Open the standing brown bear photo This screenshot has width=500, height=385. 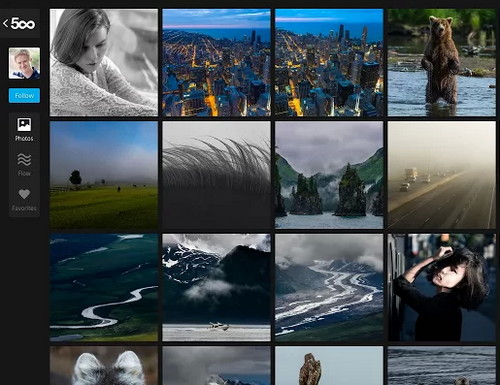(442, 63)
